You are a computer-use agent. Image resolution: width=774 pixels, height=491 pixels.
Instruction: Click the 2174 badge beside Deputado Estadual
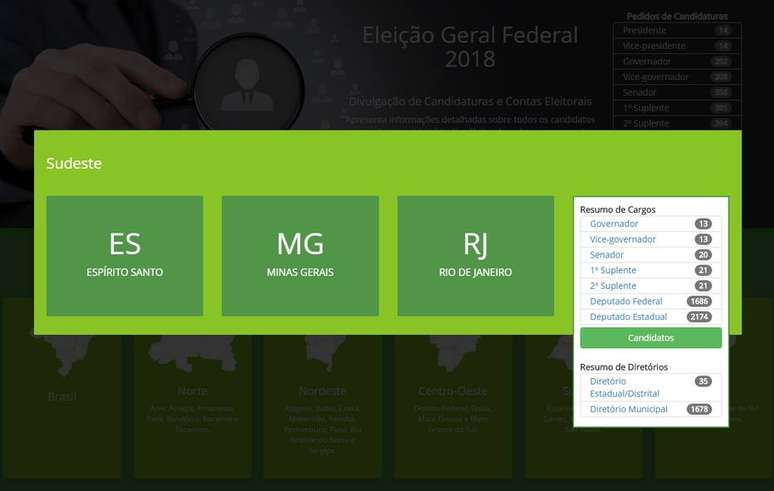[x=699, y=317]
